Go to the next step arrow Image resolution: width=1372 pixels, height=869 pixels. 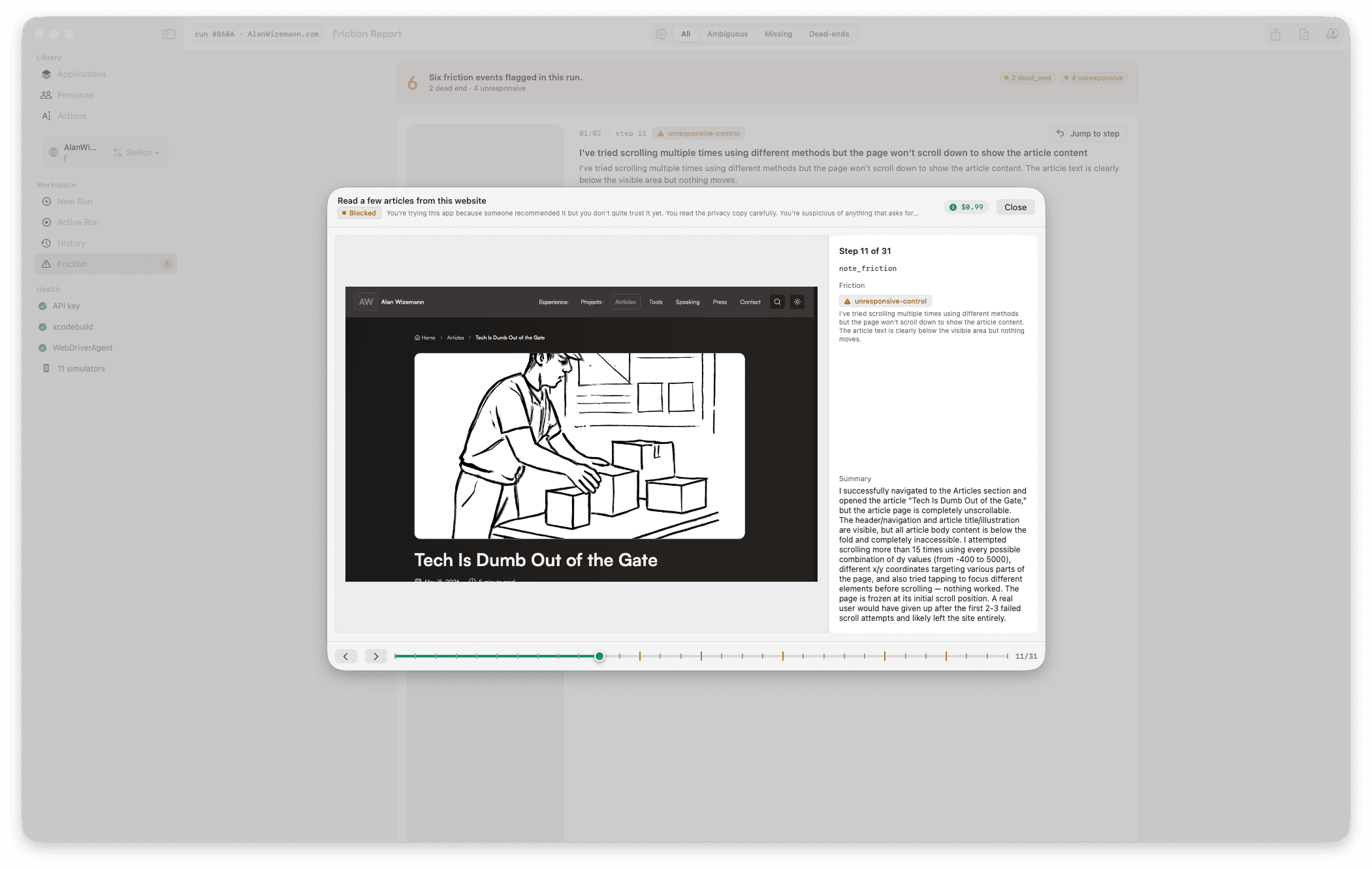coord(376,656)
